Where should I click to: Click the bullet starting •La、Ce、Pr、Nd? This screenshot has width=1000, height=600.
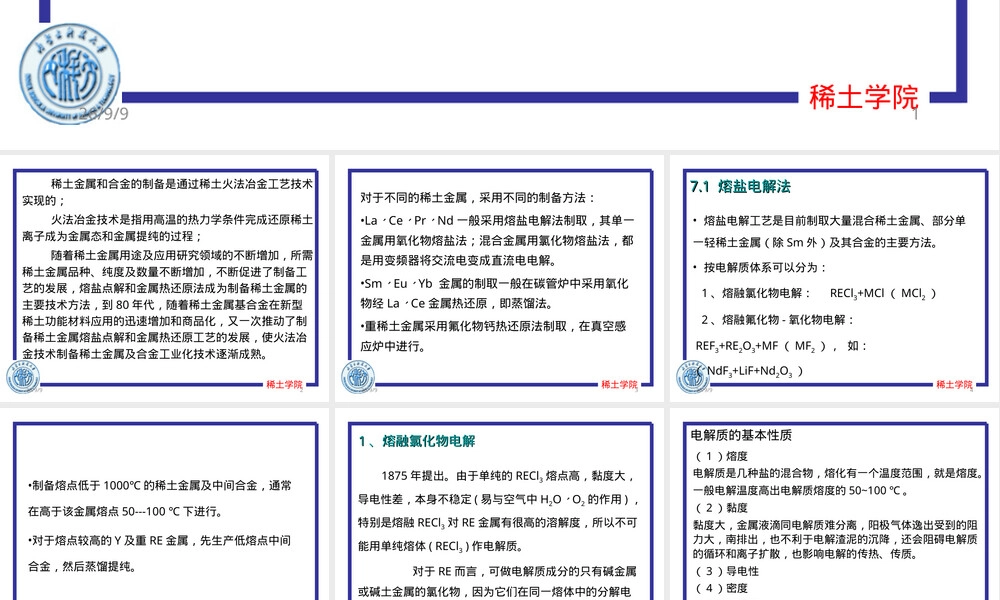[x=497, y=240]
